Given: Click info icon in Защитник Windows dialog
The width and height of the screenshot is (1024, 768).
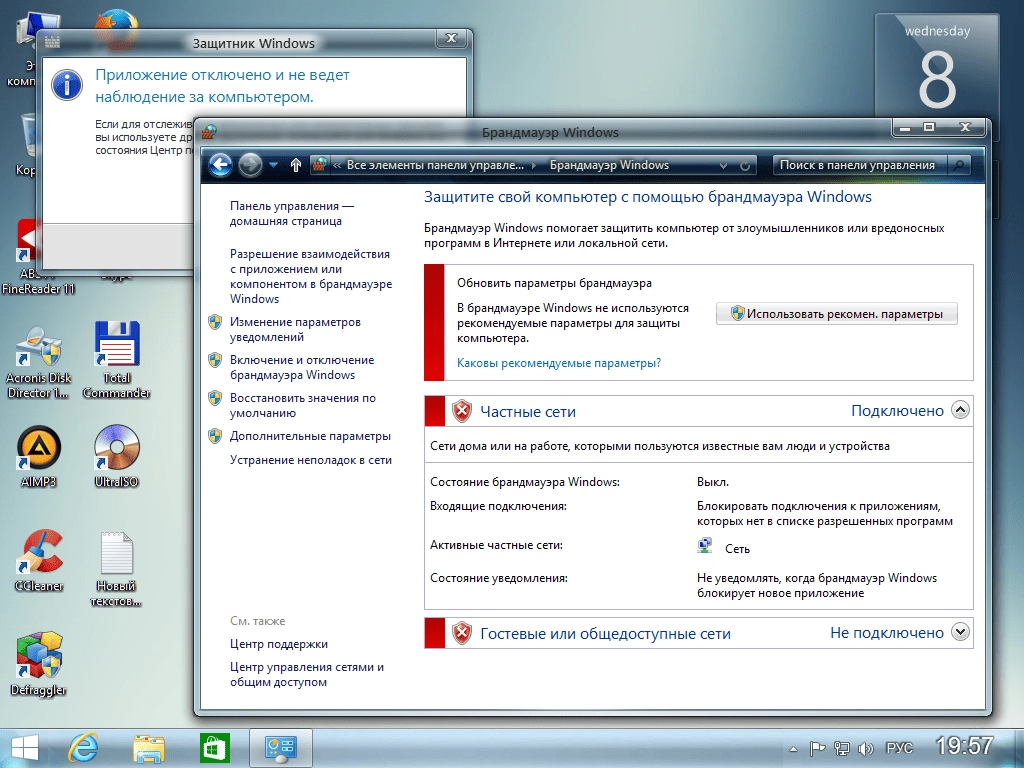Looking at the screenshot, I should (67, 86).
